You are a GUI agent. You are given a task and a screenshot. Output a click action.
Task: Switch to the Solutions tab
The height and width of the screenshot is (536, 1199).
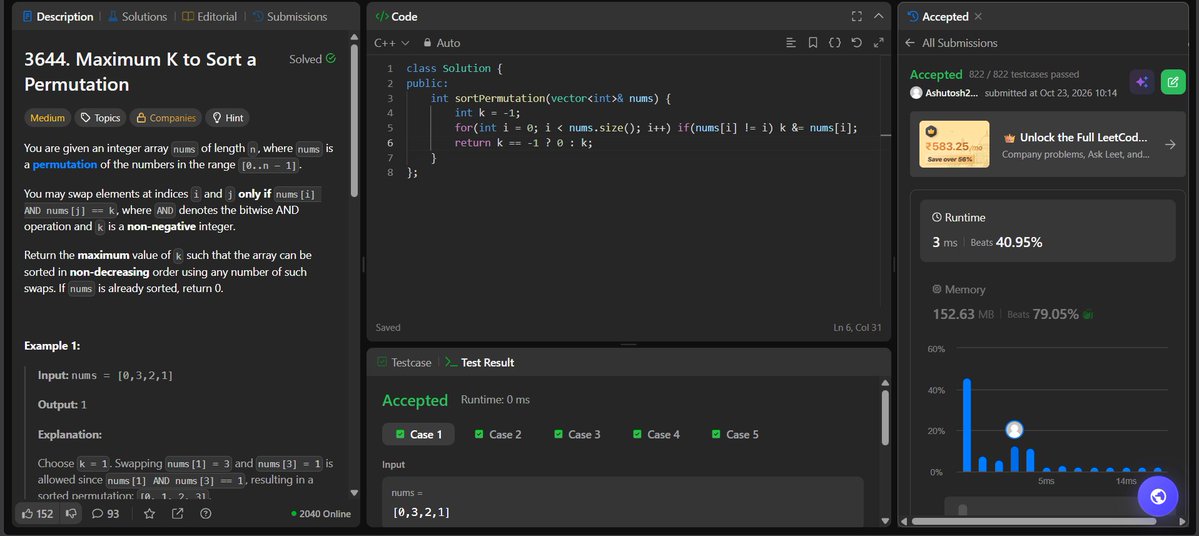(x=137, y=16)
